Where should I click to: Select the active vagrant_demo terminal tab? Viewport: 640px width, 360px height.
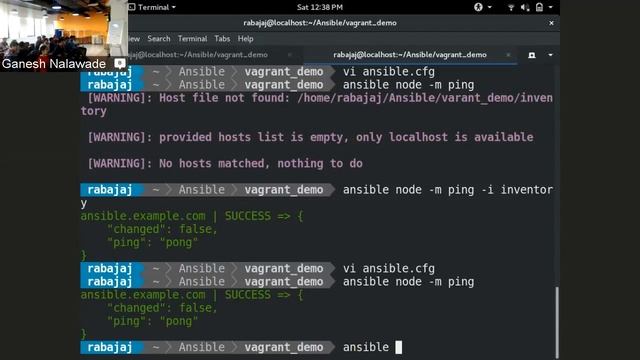[409, 54]
